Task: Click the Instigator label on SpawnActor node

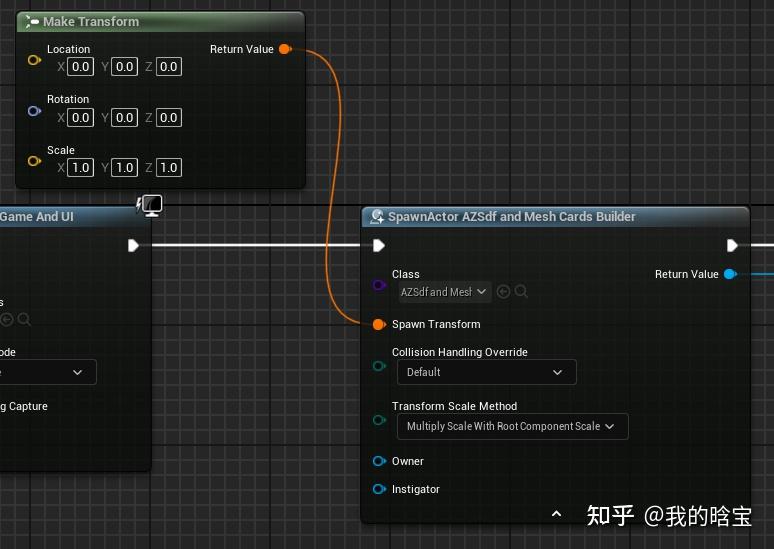Action: 416,489
